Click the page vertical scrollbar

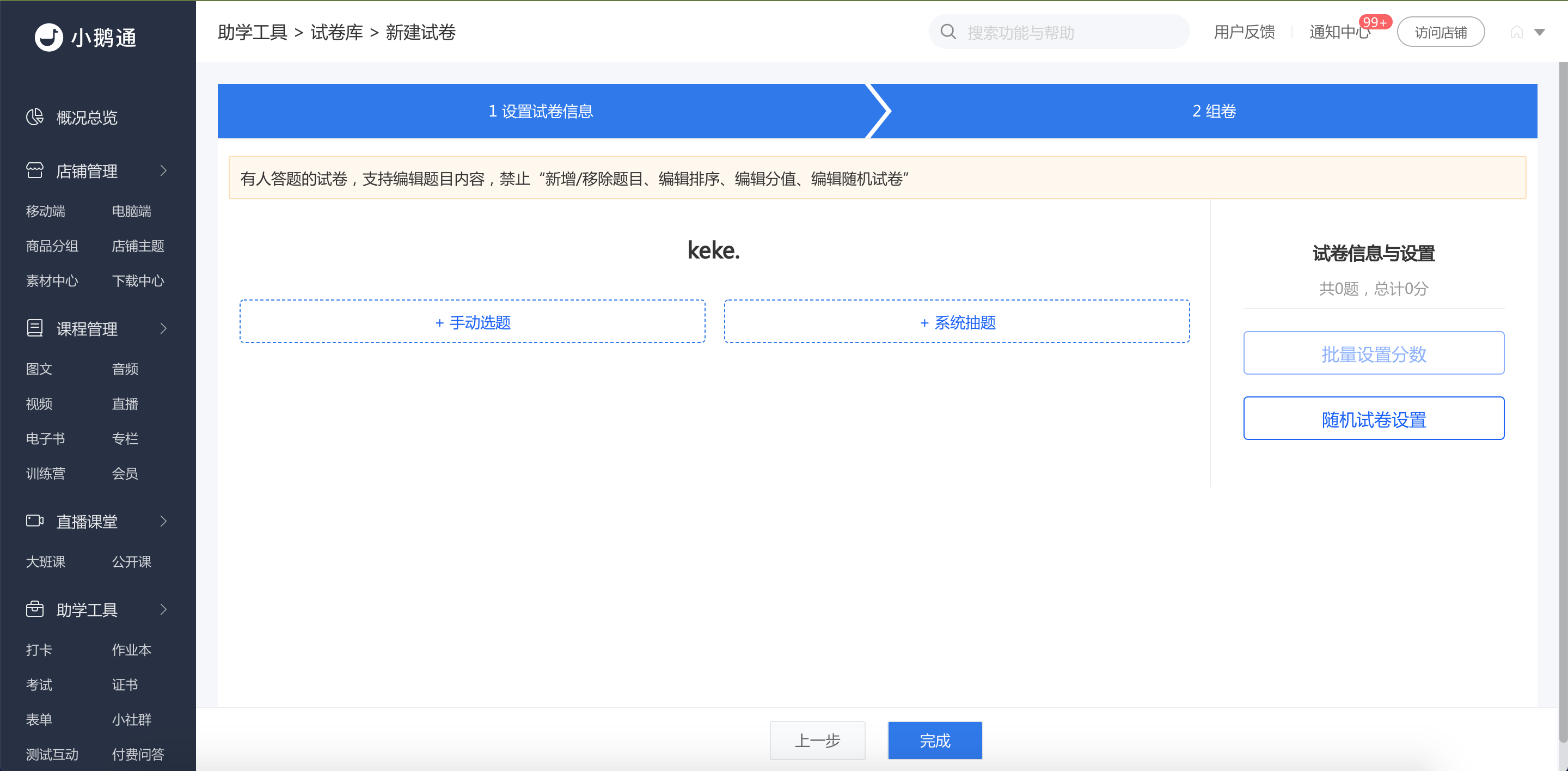1563,402
